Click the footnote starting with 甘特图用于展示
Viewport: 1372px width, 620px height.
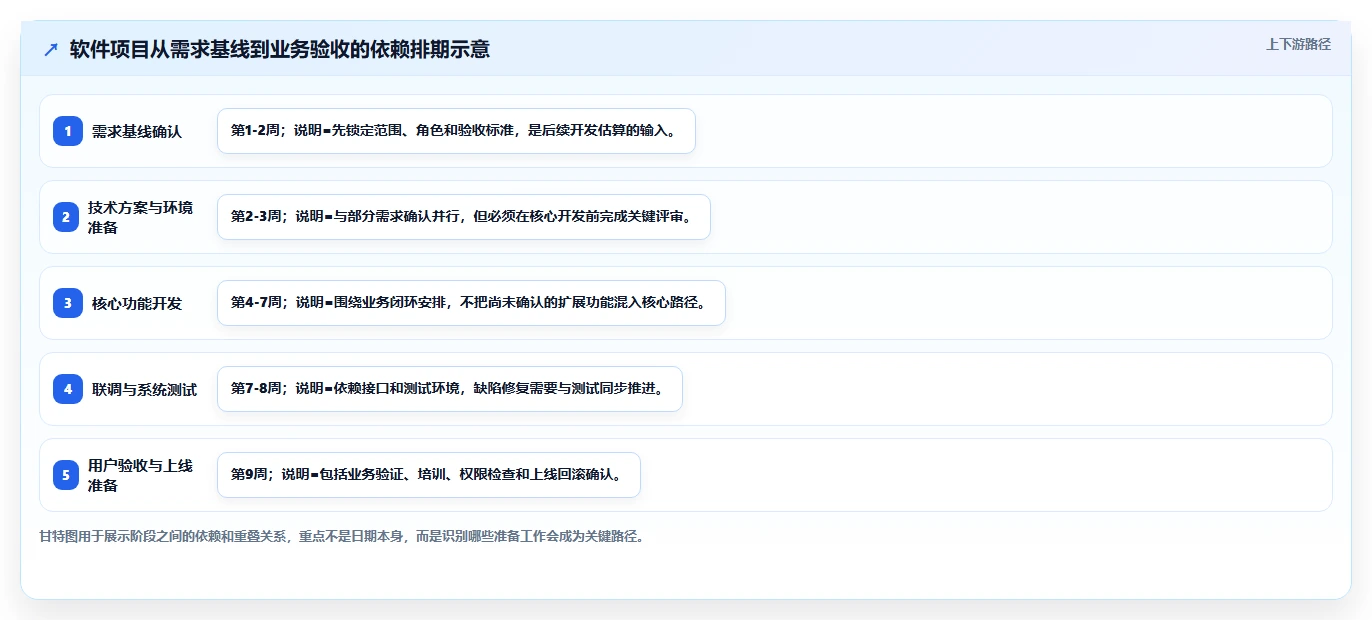(342, 536)
